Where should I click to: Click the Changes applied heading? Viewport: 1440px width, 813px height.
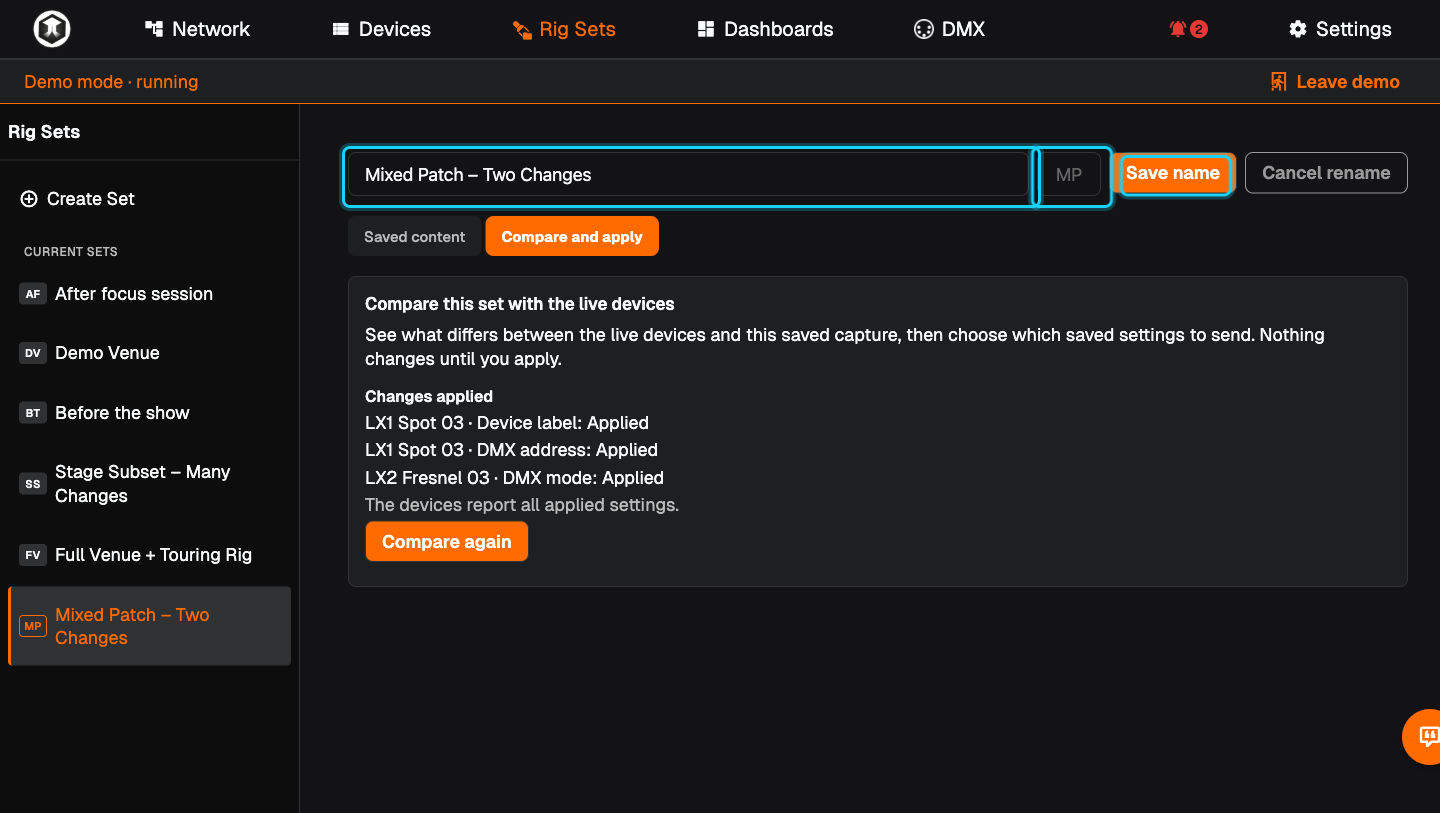429,396
